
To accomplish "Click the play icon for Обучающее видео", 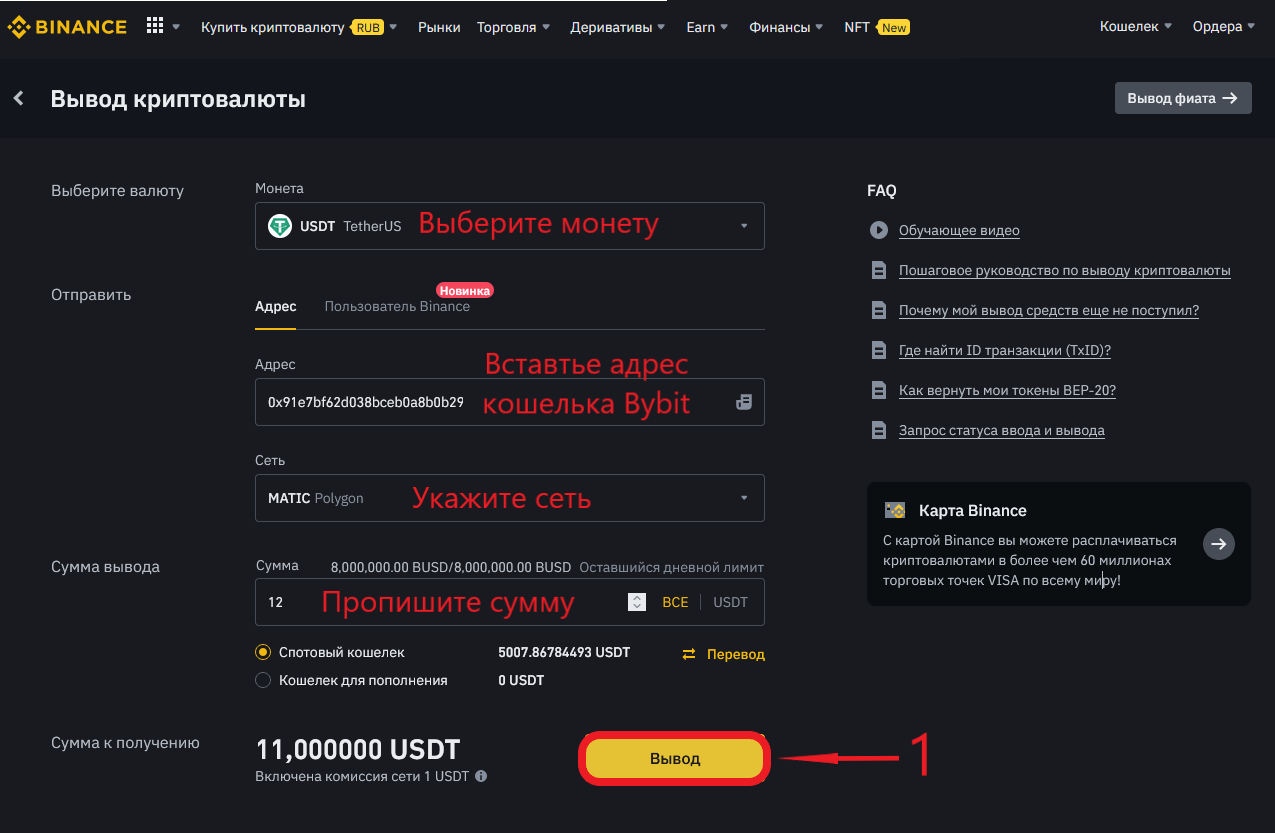I will pos(879,230).
